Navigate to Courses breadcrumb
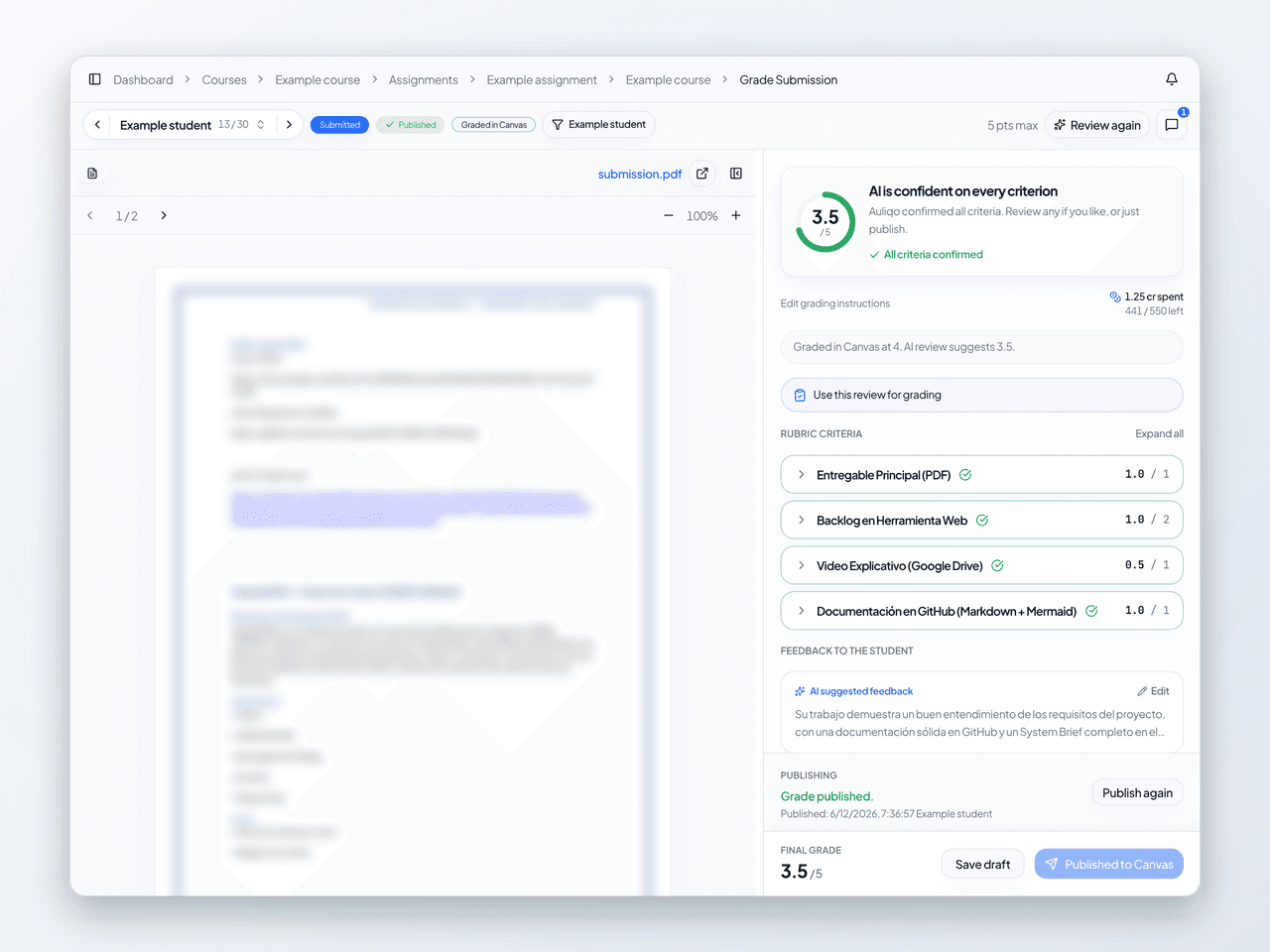1270x952 pixels. (x=224, y=79)
